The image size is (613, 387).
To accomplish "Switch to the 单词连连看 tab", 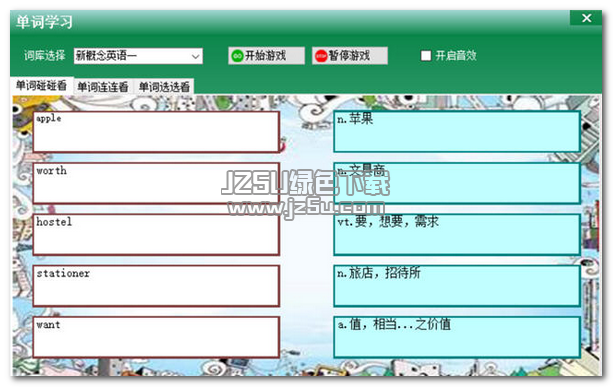I will click(x=103, y=86).
